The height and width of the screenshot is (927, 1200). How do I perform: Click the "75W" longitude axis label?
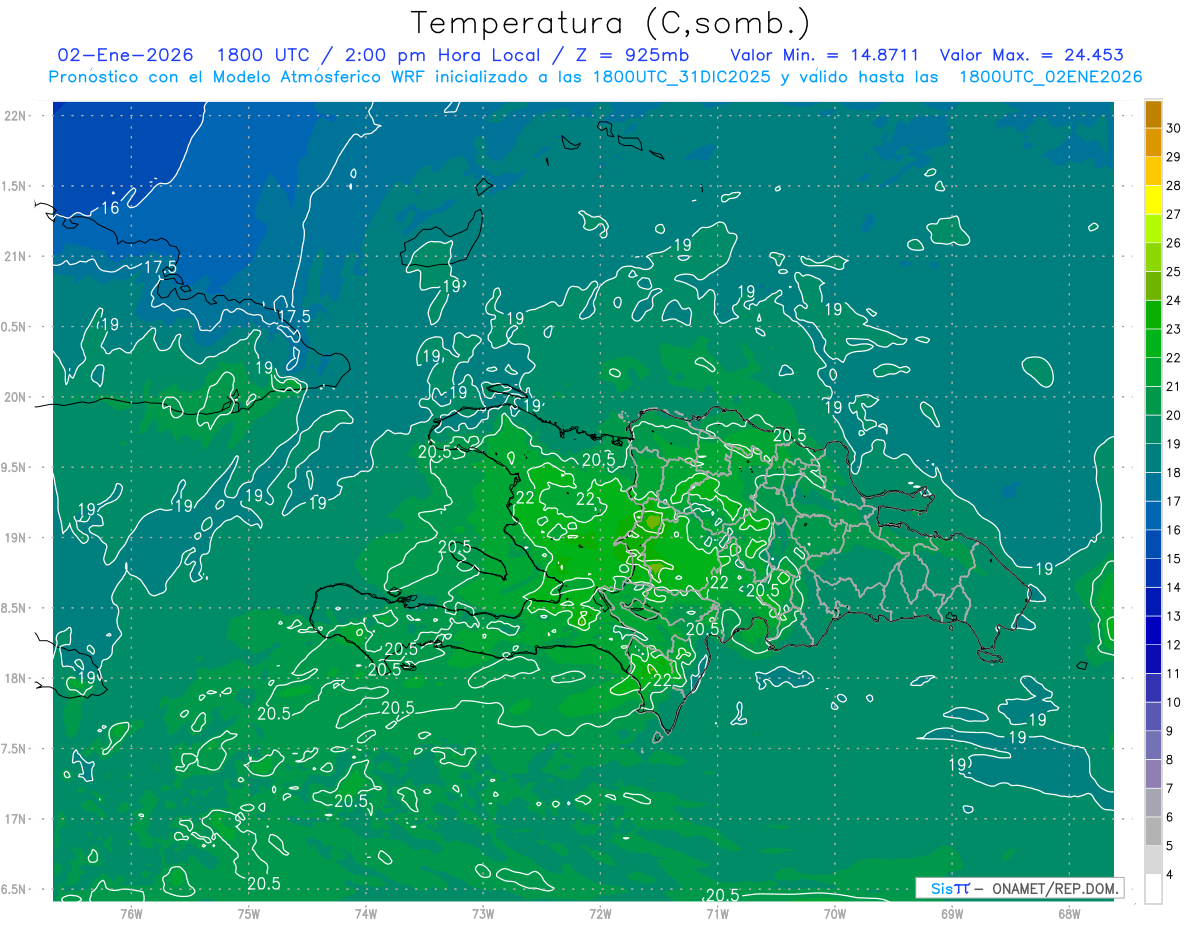(x=249, y=913)
